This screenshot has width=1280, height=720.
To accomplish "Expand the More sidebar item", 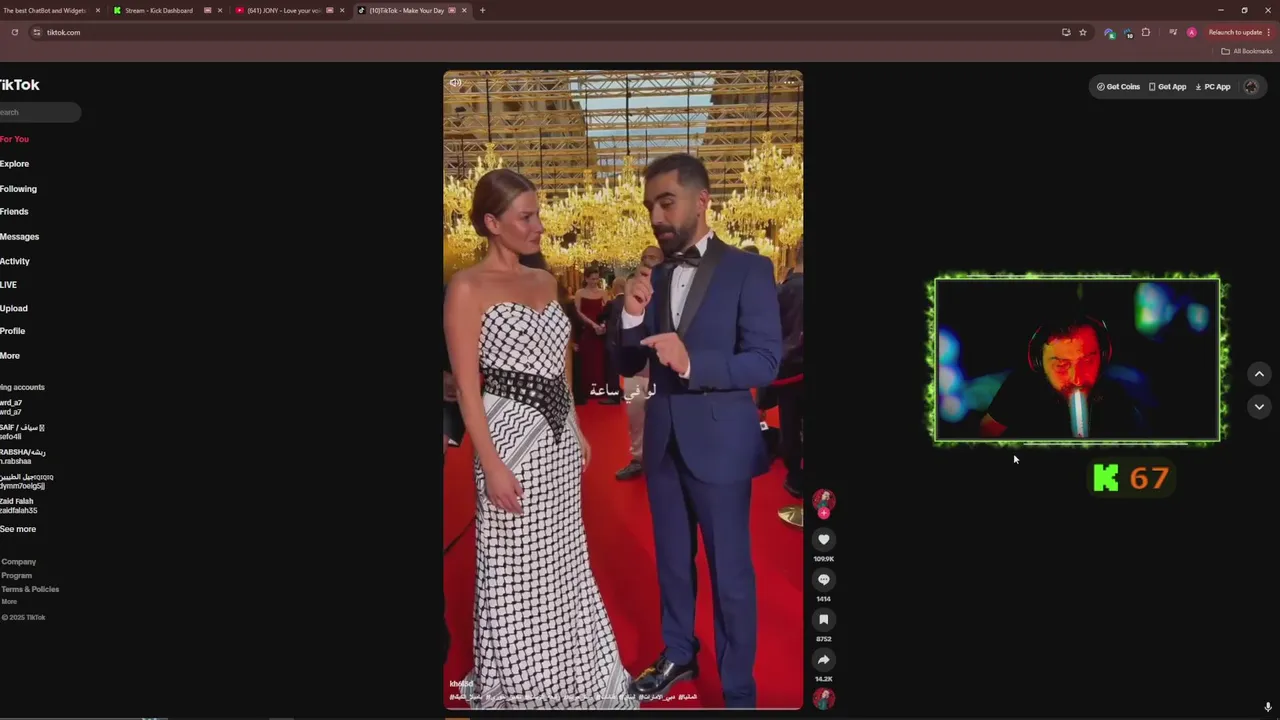I will tap(10, 356).
